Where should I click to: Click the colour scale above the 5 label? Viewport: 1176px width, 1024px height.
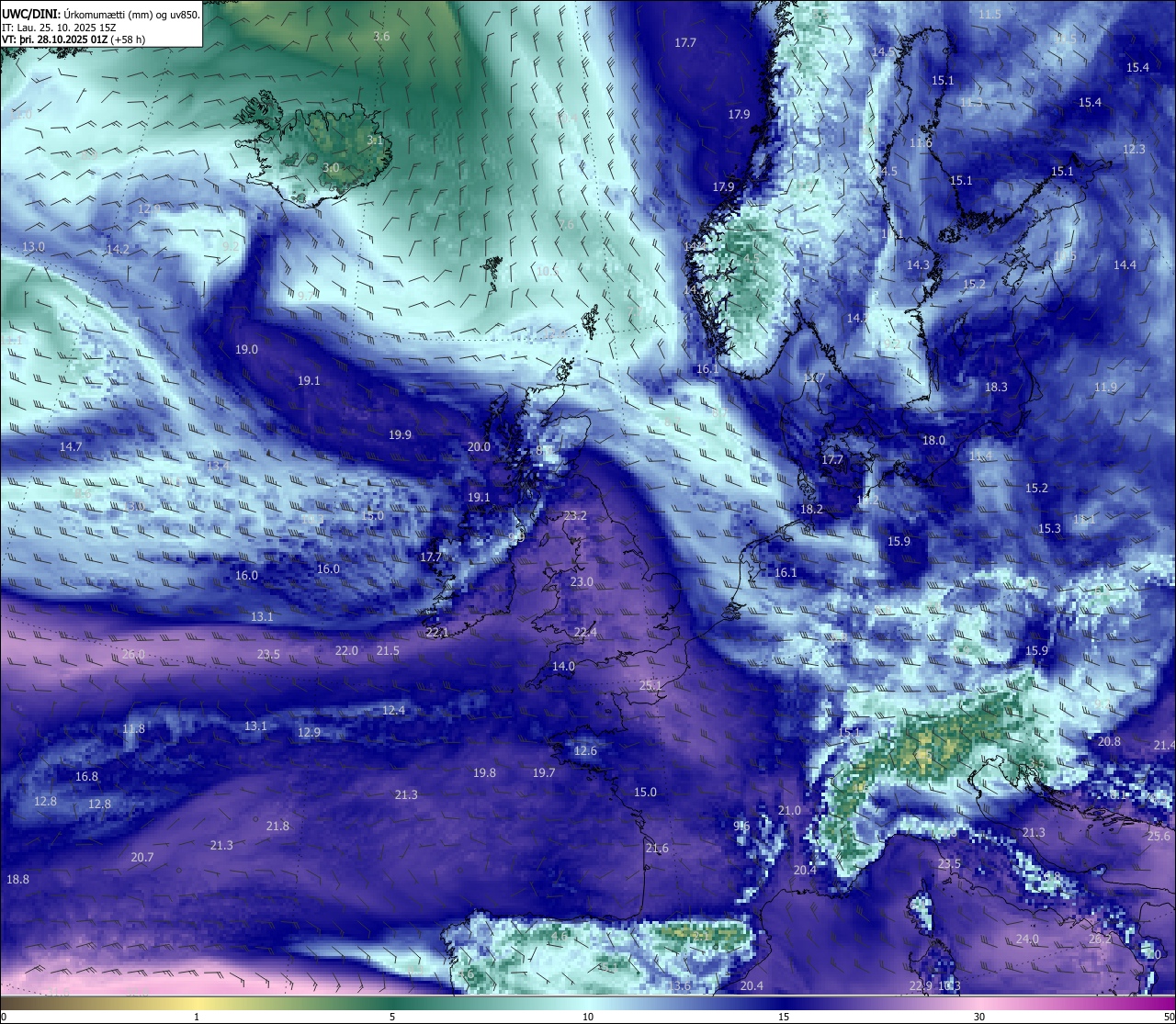pos(392,1003)
